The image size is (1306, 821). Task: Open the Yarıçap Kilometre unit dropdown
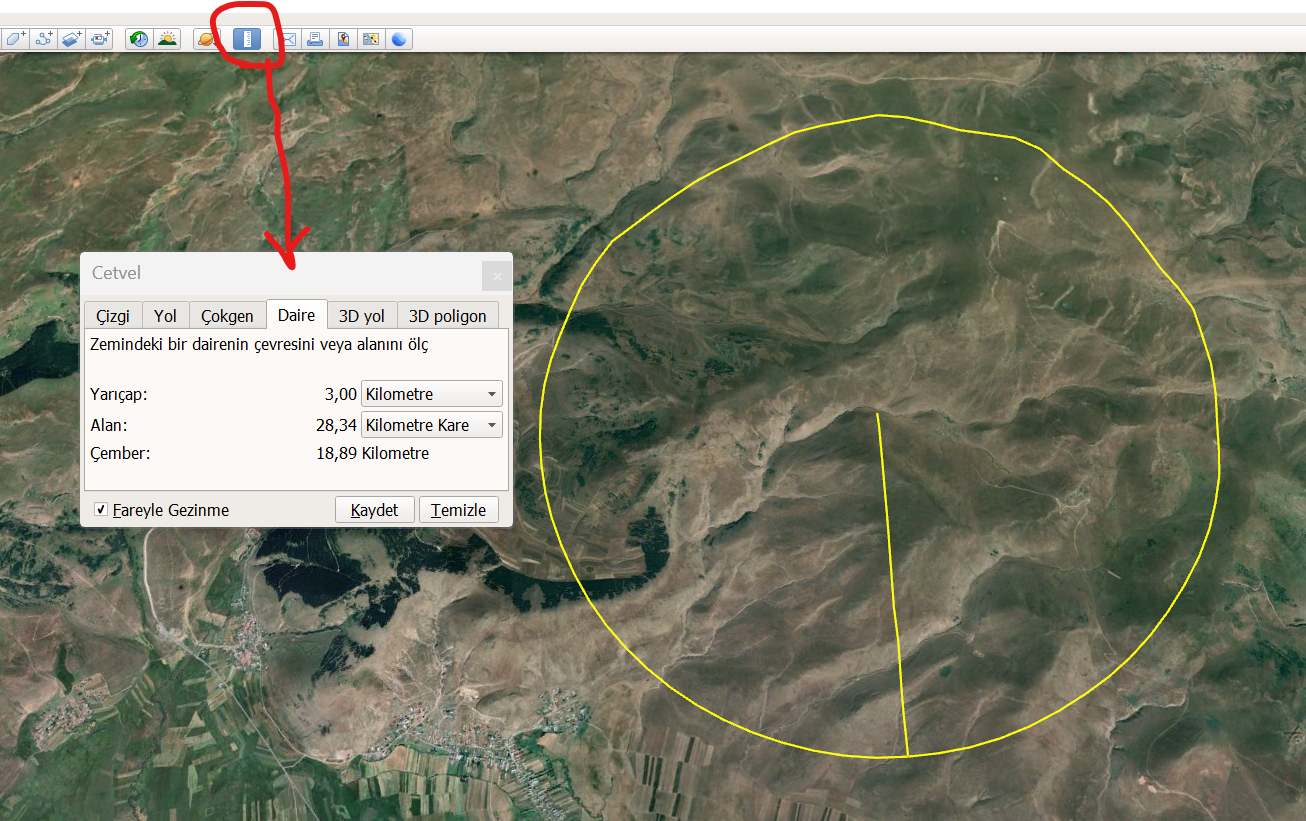click(431, 394)
